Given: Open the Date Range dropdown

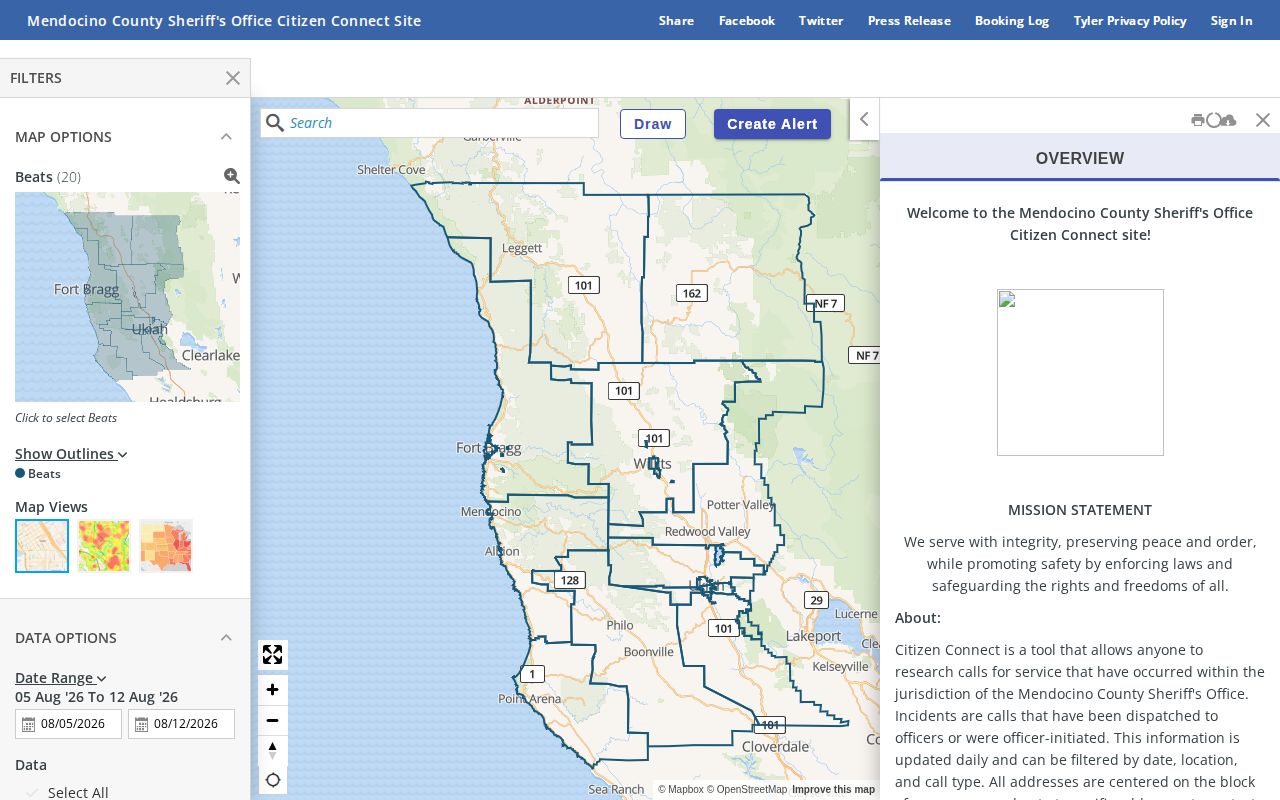Looking at the screenshot, I should [60, 678].
